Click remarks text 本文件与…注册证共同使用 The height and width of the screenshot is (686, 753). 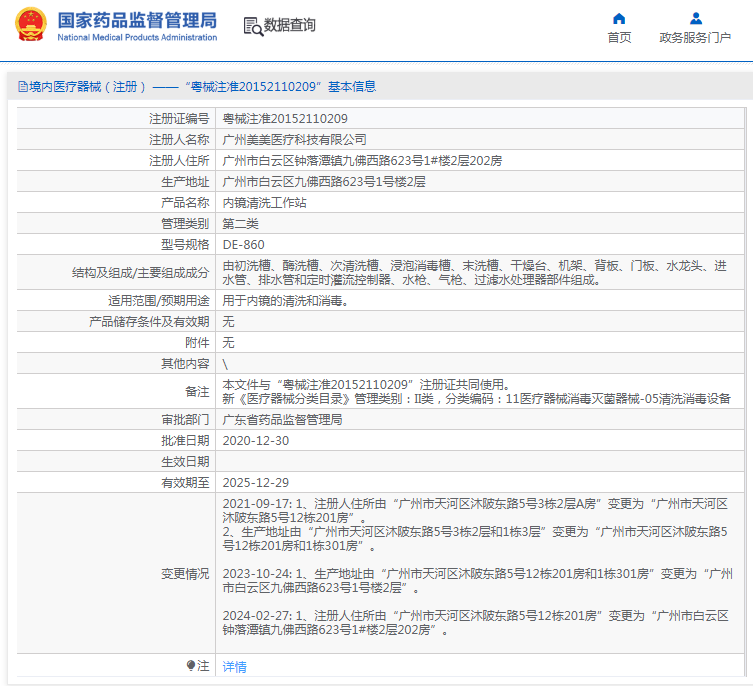pos(366,385)
